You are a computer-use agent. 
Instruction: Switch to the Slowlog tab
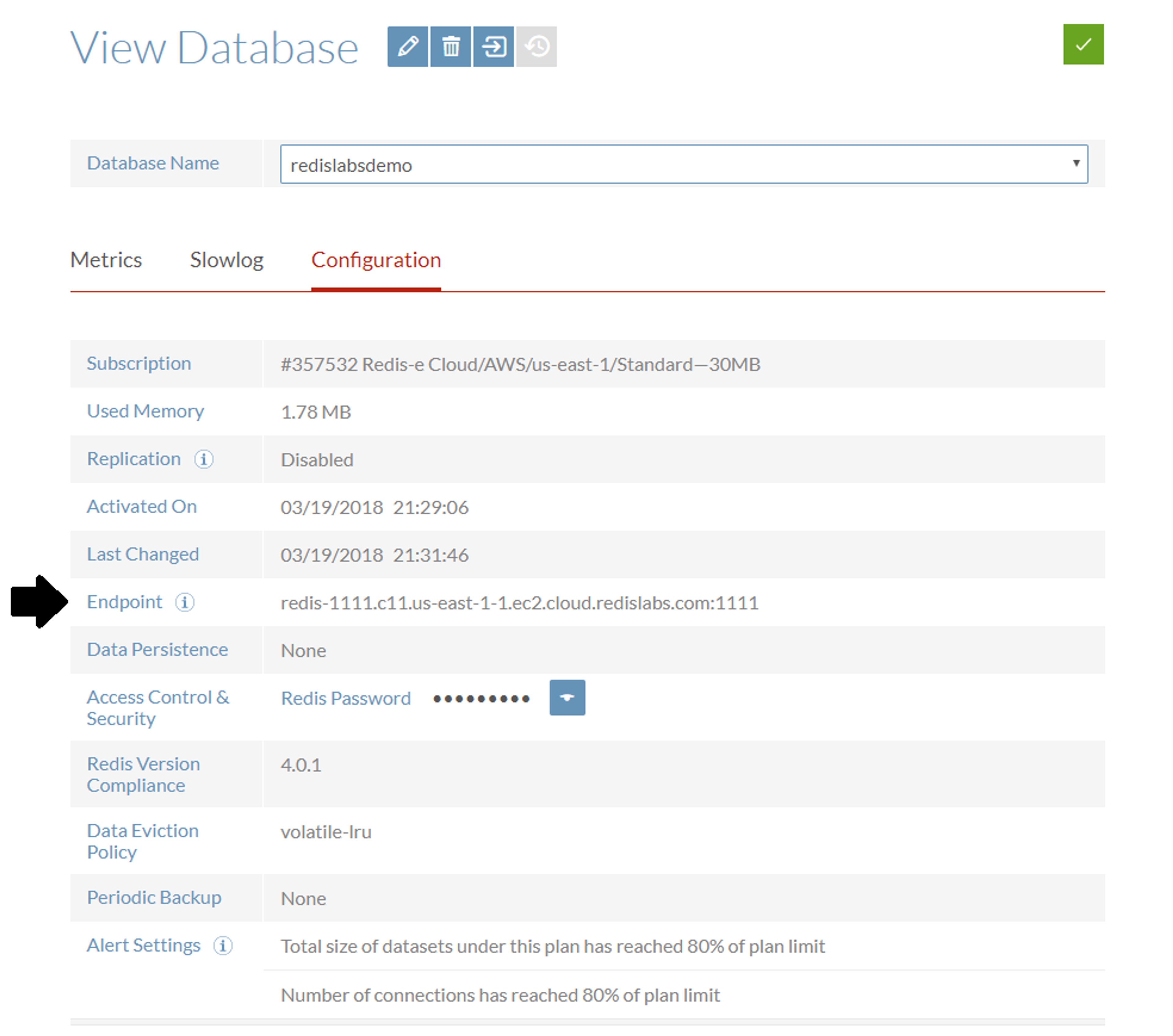[x=227, y=260]
